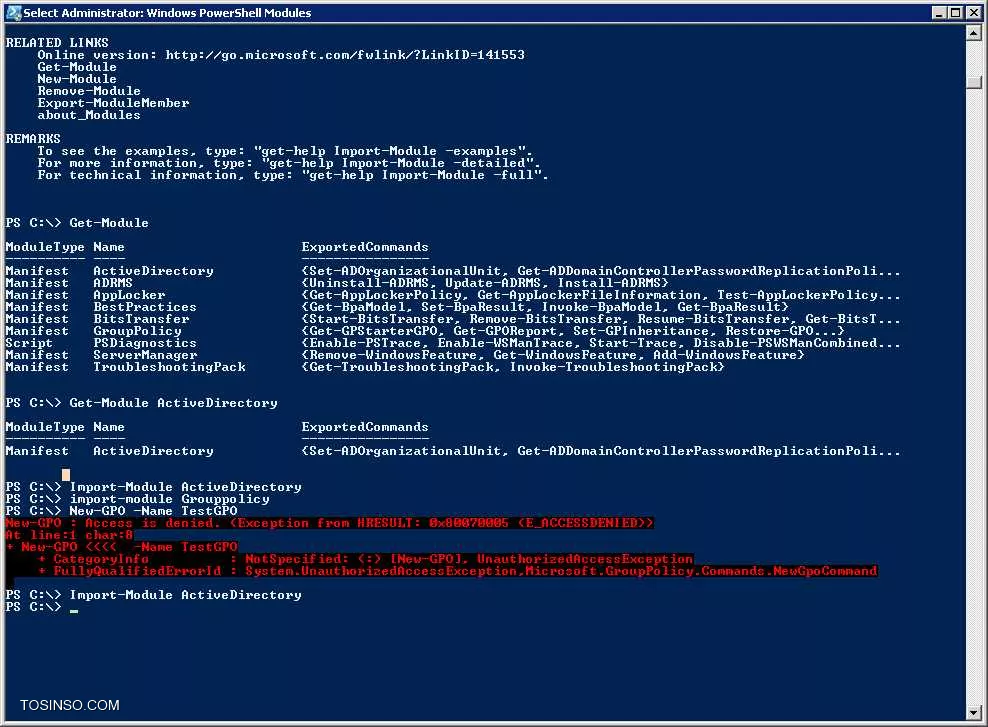Image resolution: width=988 pixels, height=727 pixels.
Task: Click the scrollbar up arrow
Action: [x=974, y=31]
